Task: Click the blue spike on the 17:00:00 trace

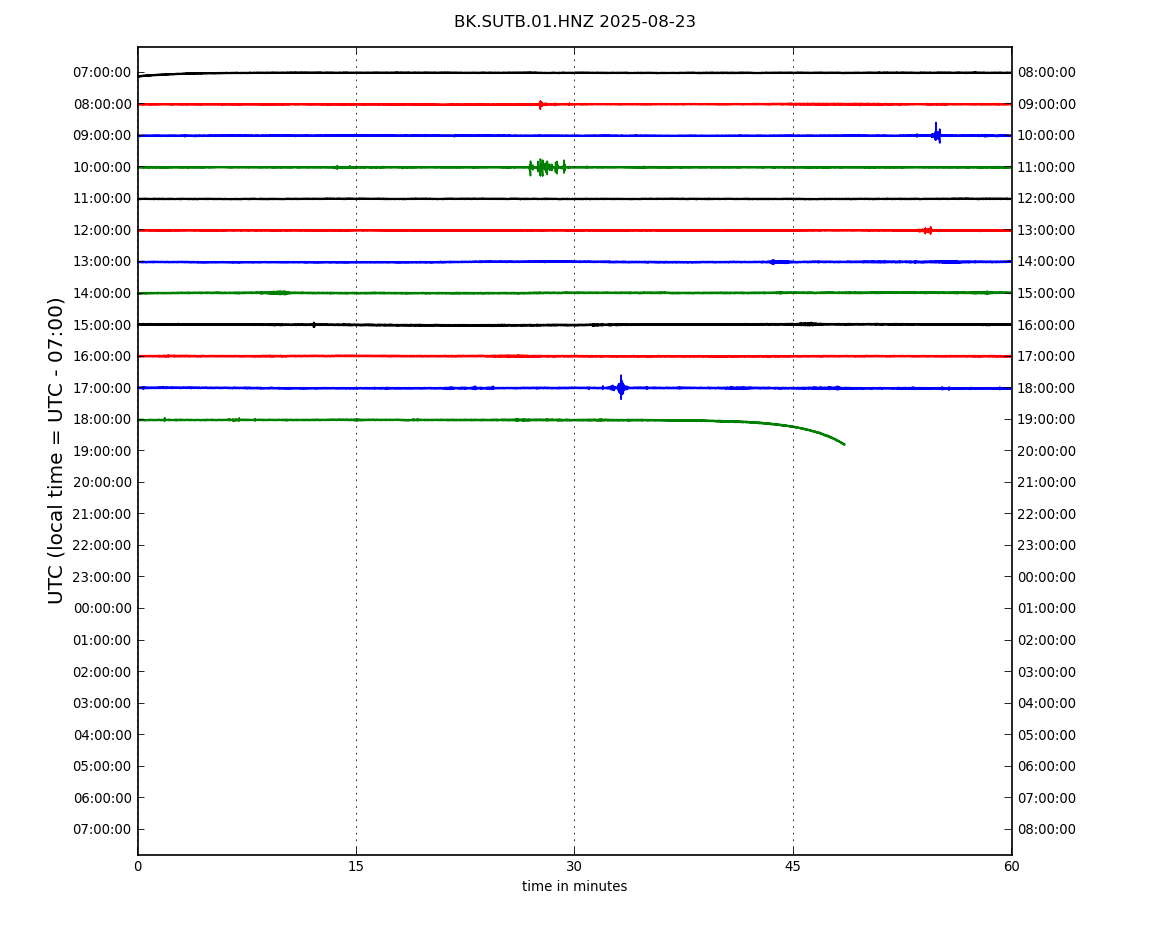Action: 621,387
